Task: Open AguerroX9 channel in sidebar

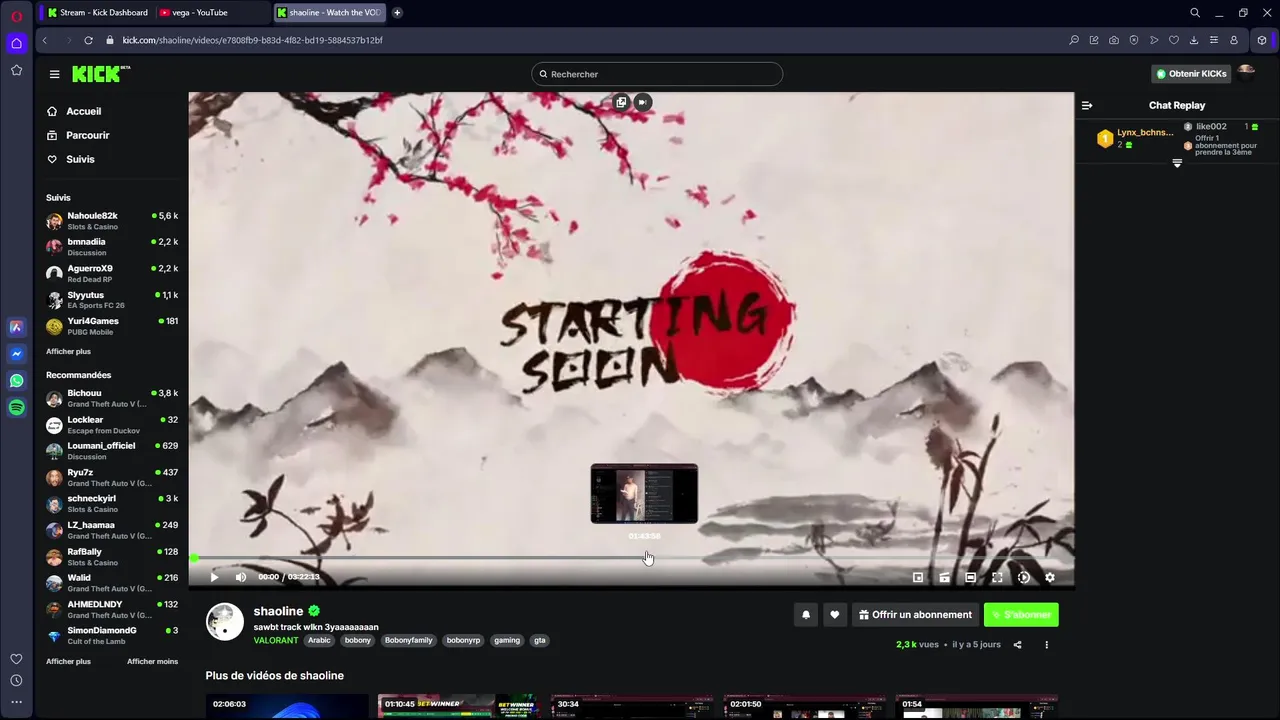Action: point(112,274)
